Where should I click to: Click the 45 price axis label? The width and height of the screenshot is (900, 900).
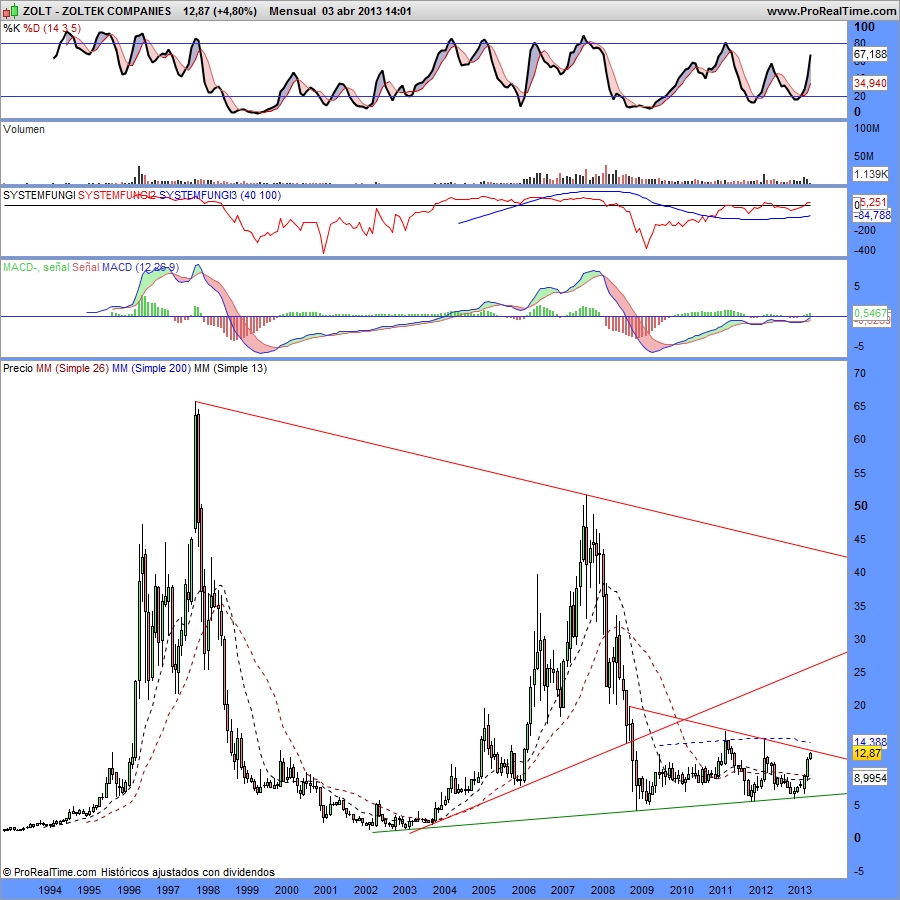point(860,540)
